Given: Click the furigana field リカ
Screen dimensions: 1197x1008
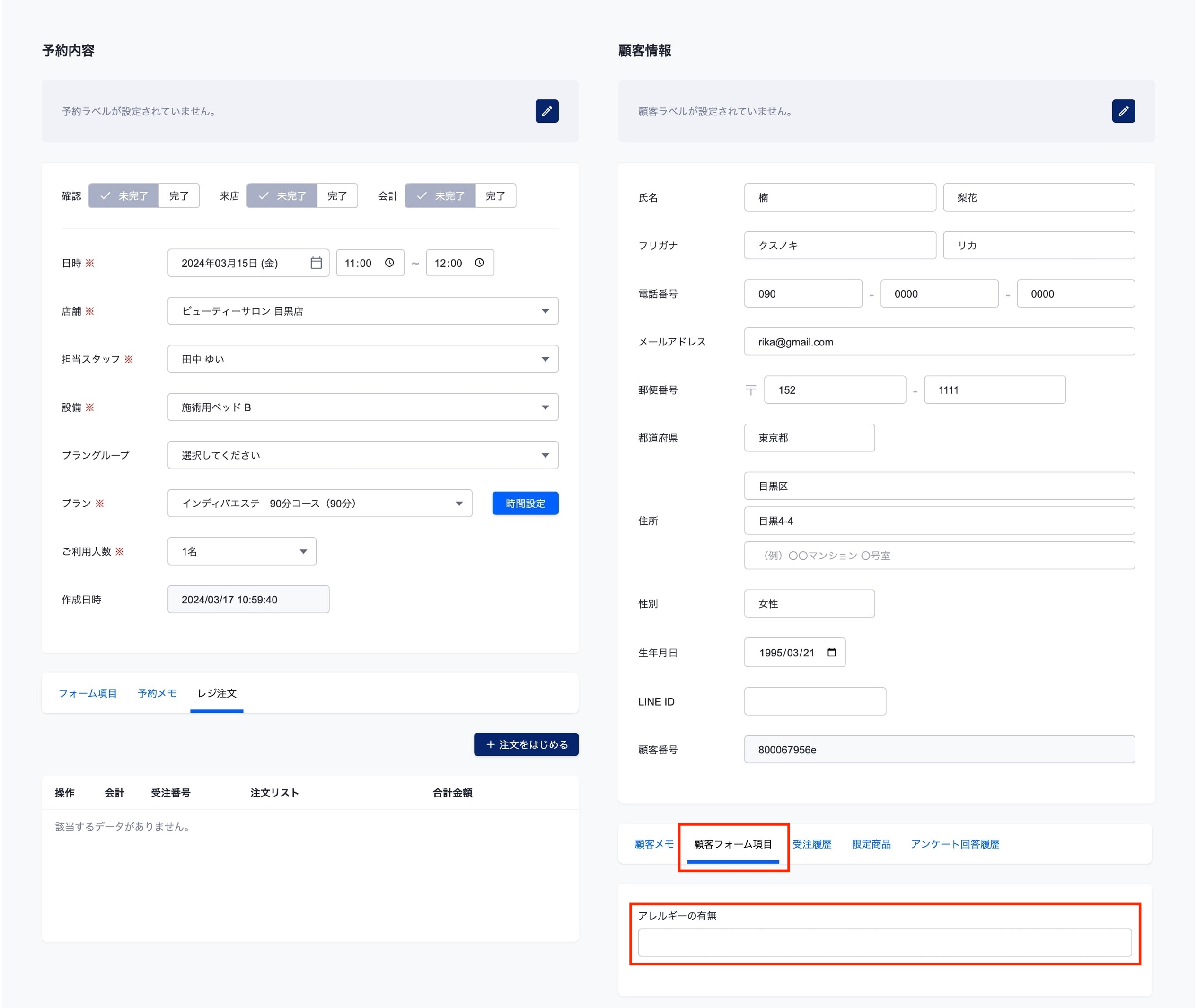Looking at the screenshot, I should point(1039,245).
